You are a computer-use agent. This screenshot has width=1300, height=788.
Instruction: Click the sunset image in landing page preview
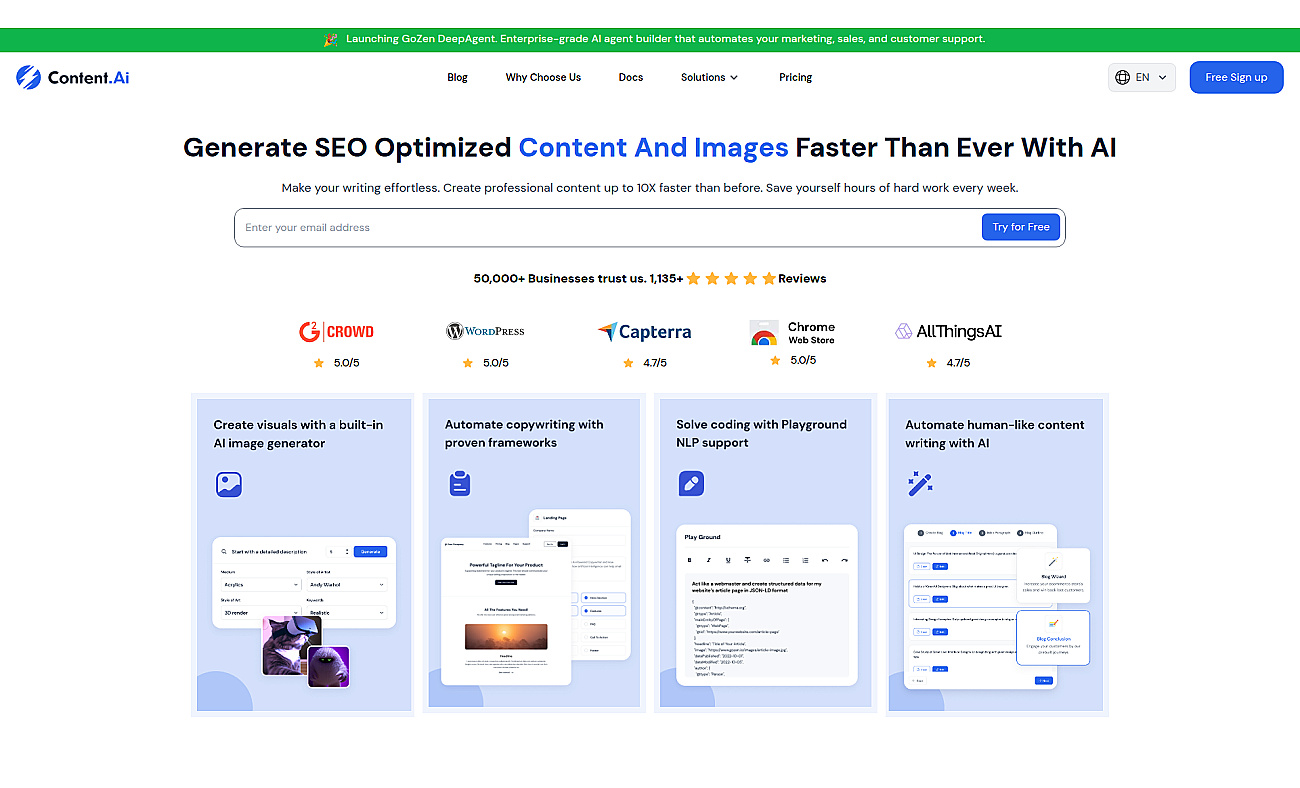tap(506, 635)
